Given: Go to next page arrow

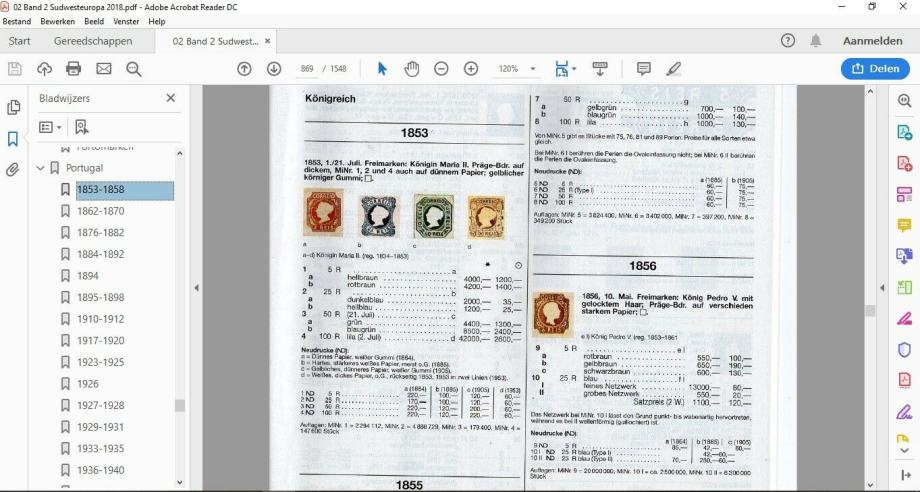Looking at the screenshot, I should pos(274,69).
